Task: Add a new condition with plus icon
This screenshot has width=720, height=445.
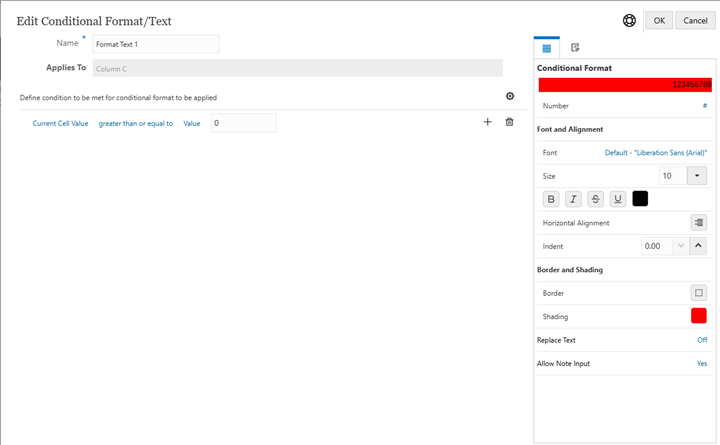Action: coord(488,122)
